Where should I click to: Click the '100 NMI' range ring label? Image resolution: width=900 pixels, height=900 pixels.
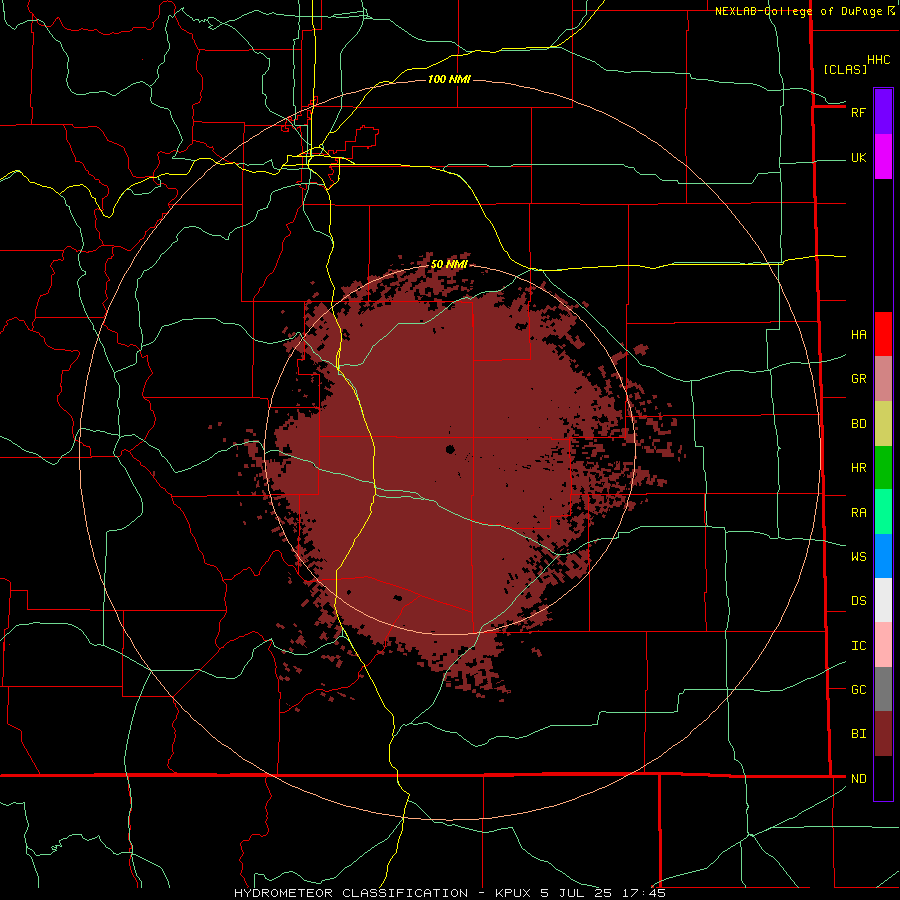tap(449, 79)
